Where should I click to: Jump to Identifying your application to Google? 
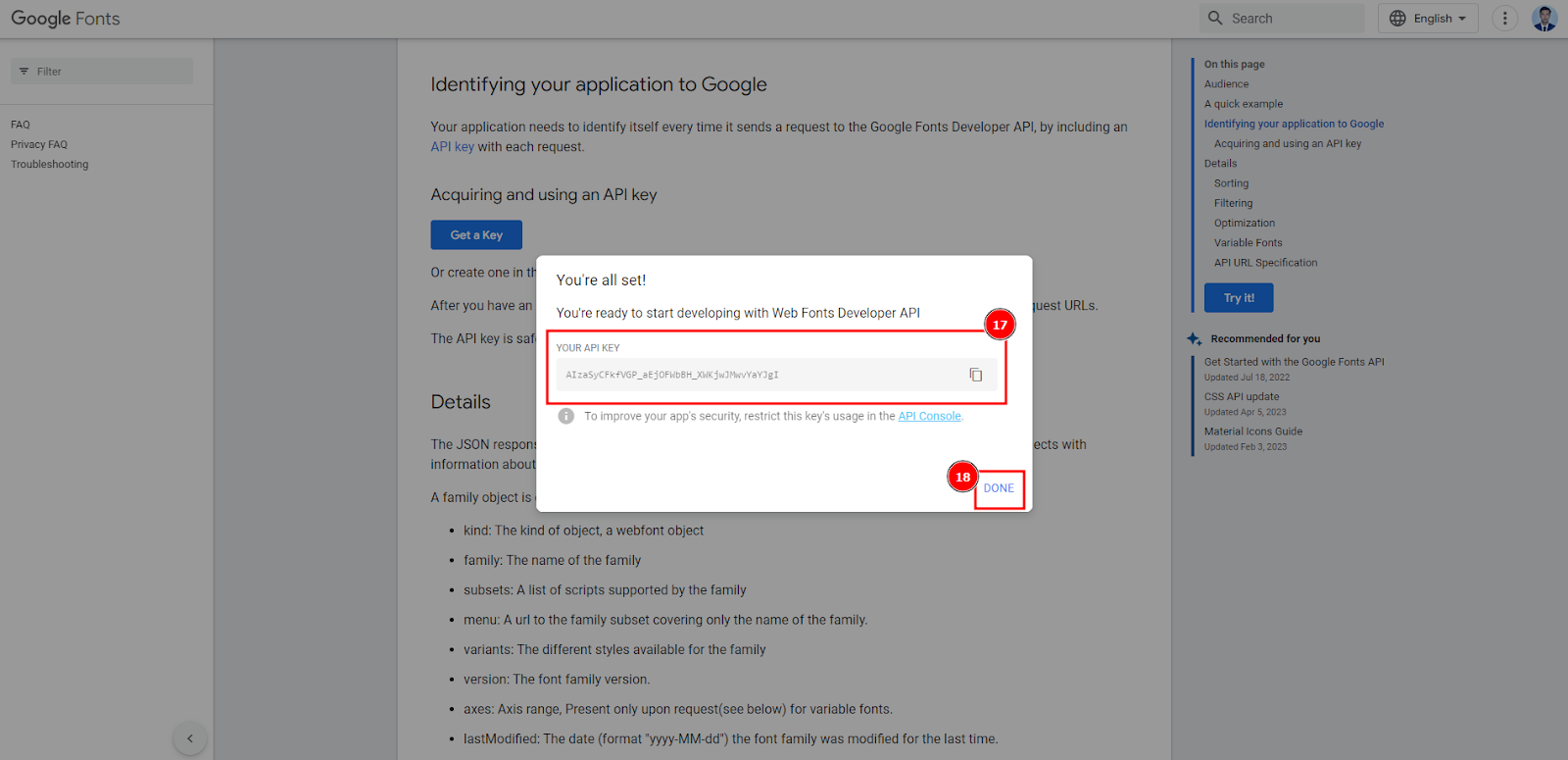[1294, 124]
